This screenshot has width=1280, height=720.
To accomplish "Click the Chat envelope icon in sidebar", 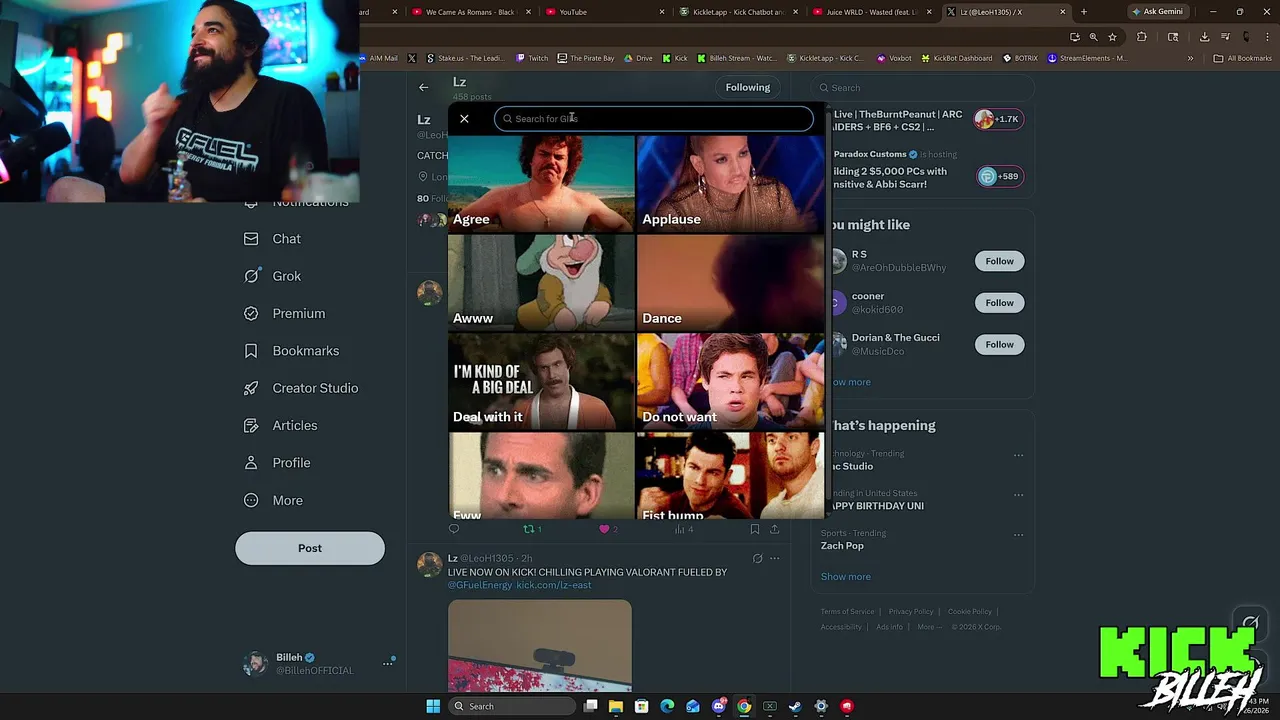I will point(251,239).
